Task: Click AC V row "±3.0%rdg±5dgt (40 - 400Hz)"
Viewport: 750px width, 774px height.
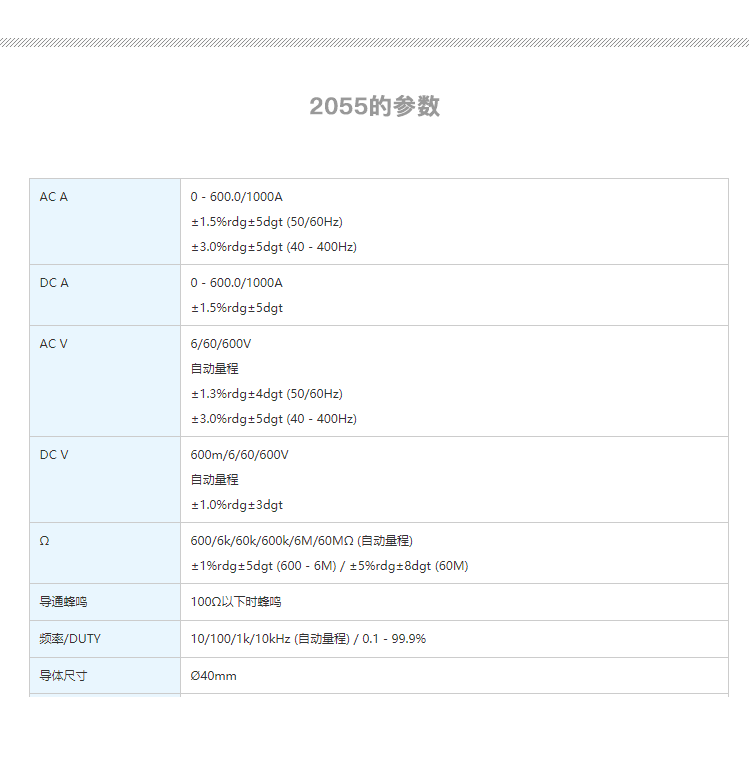Action: [274, 419]
